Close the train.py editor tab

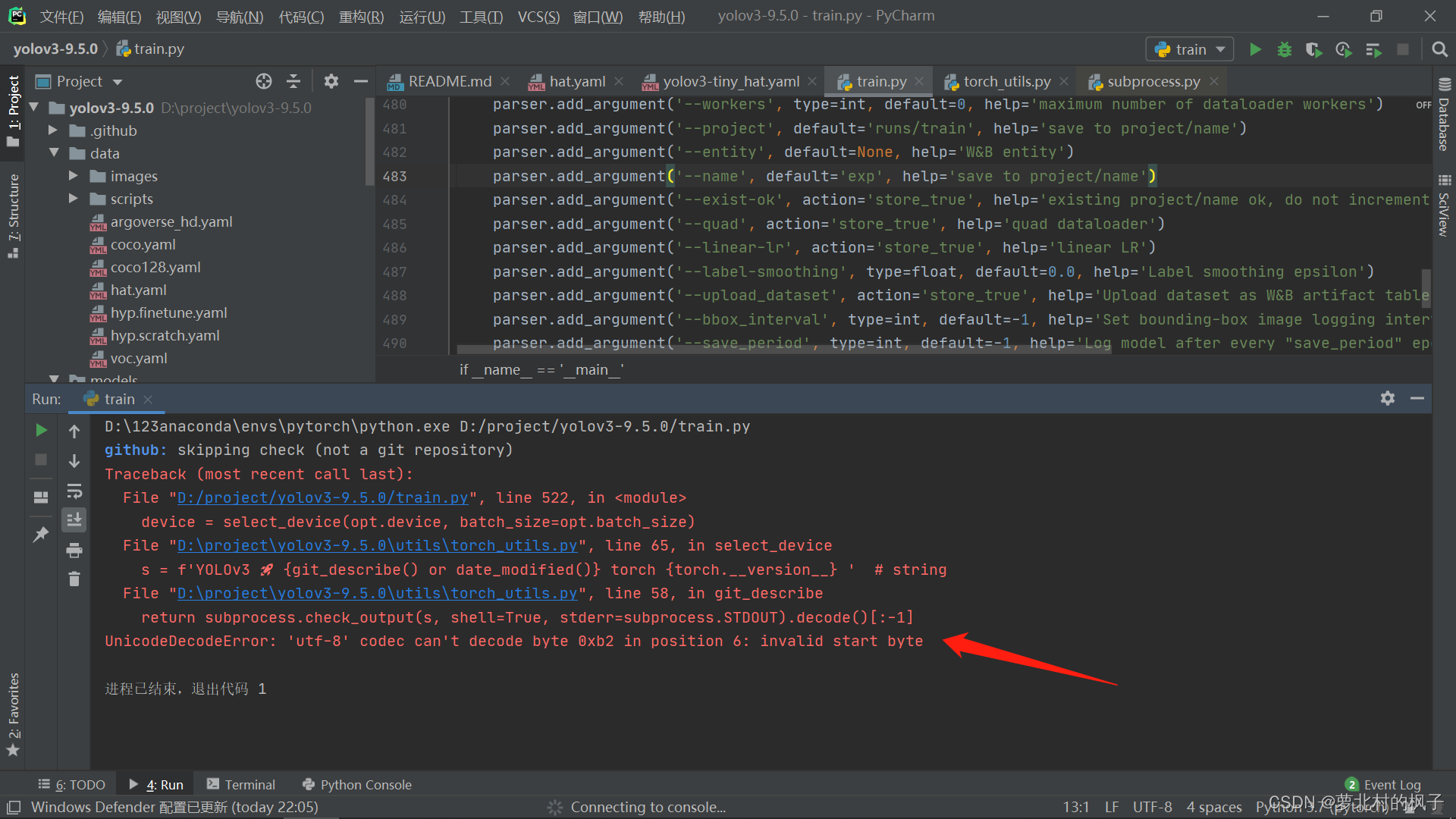click(919, 81)
